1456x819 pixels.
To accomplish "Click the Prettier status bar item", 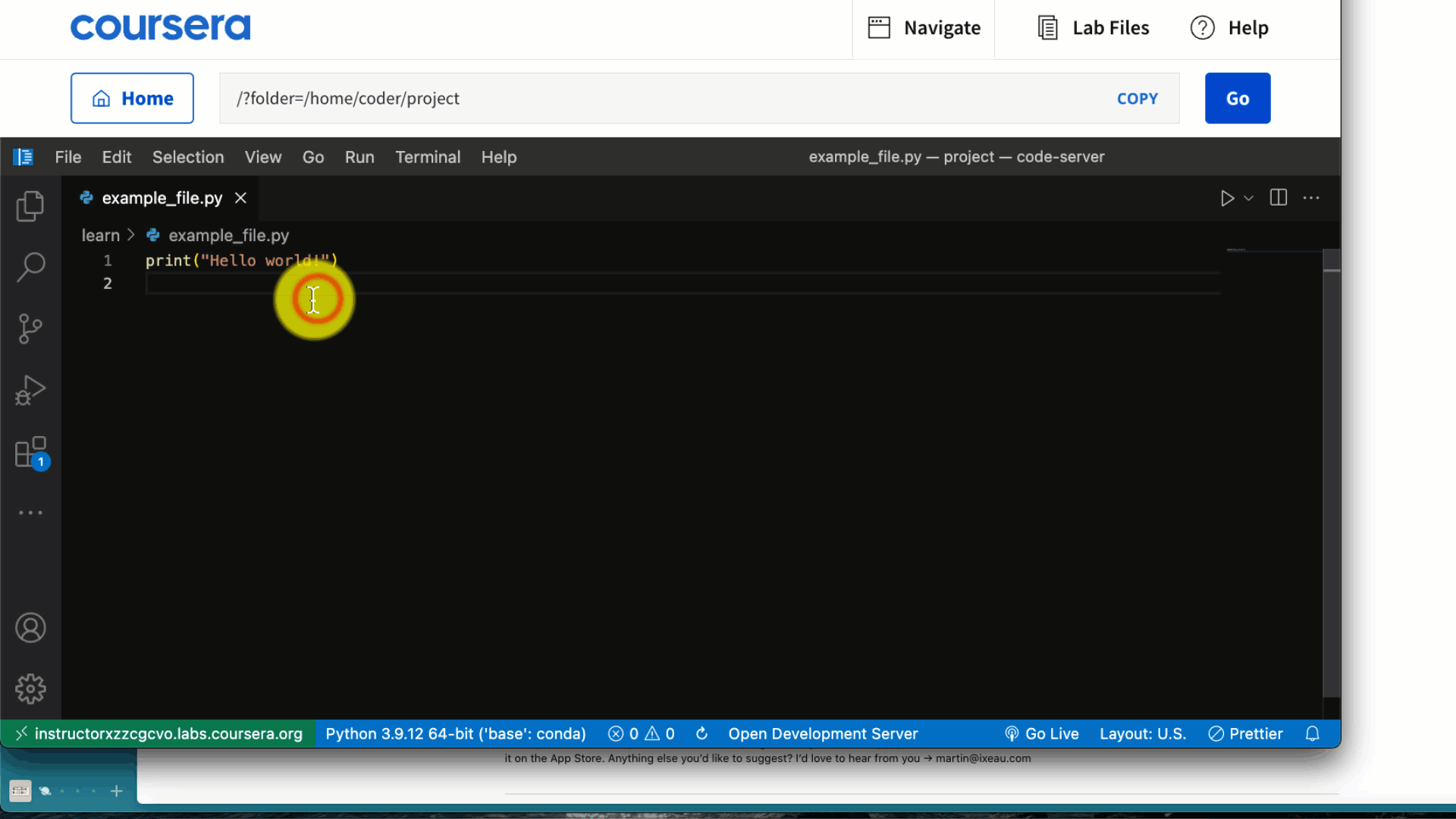I will pos(1245,733).
